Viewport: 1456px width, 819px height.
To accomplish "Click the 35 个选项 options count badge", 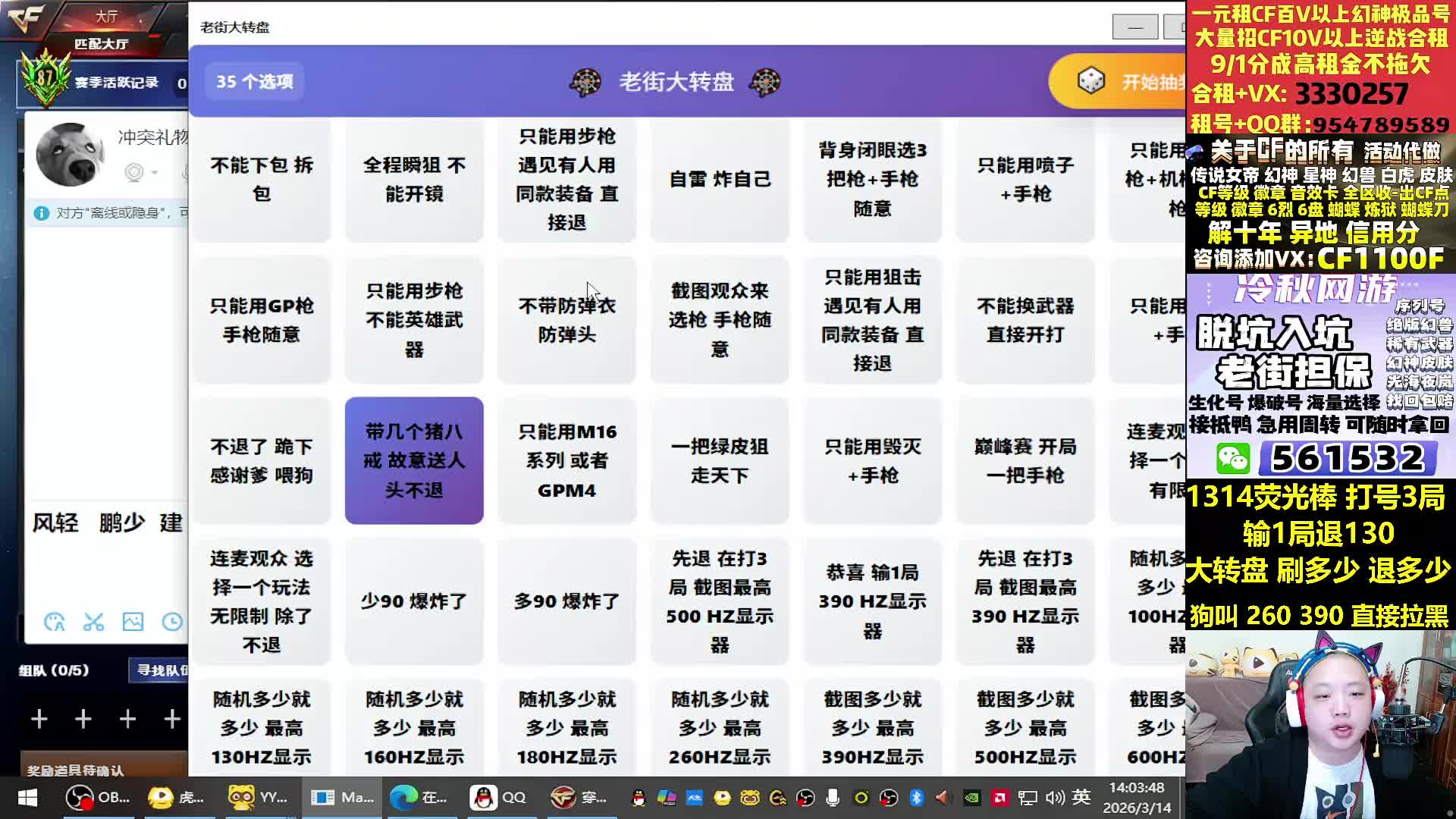I will click(254, 81).
